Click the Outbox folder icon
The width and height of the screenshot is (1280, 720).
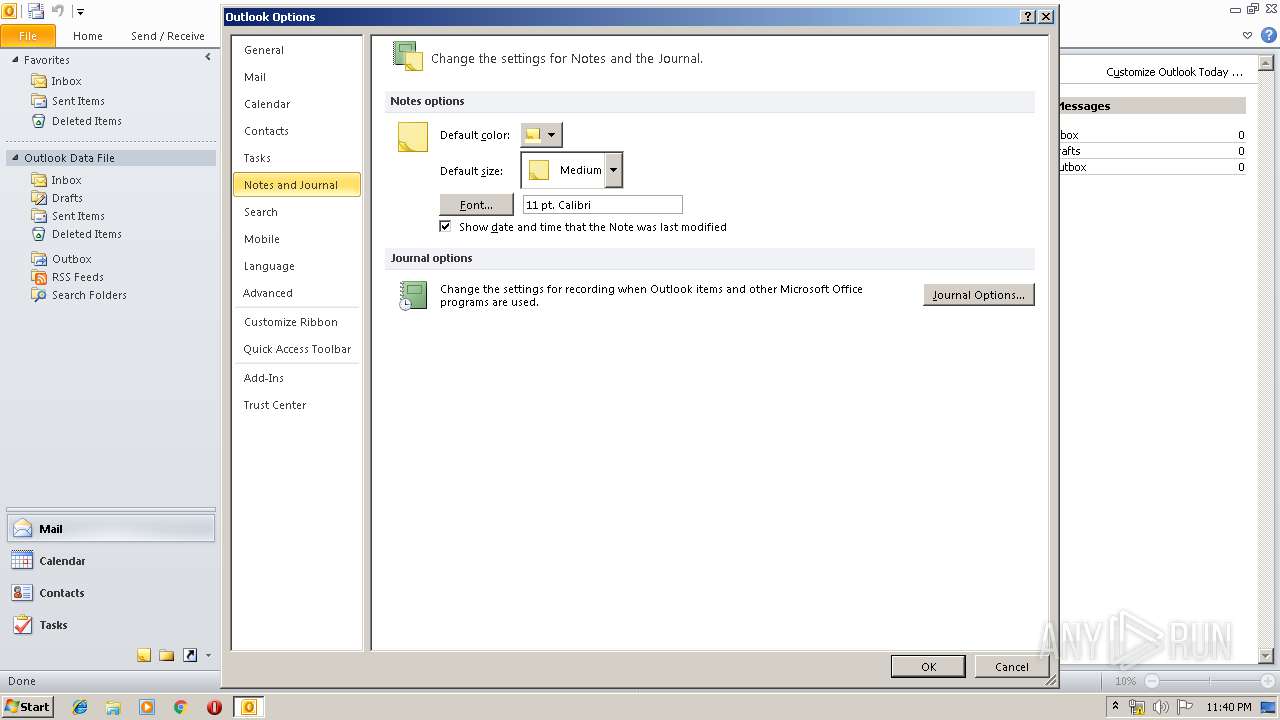click(x=39, y=259)
